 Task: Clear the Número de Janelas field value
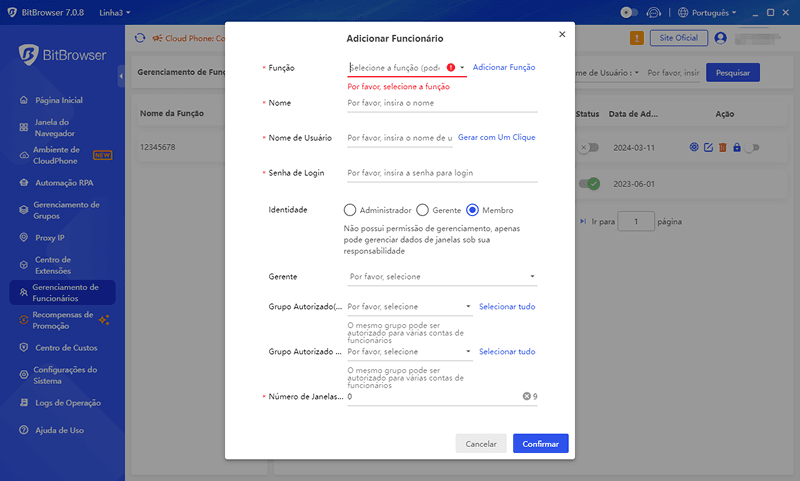pyautogui.click(x=526, y=397)
